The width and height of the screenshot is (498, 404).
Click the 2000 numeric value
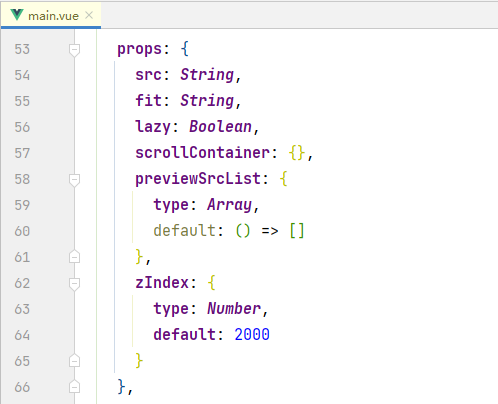pyautogui.click(x=252, y=335)
